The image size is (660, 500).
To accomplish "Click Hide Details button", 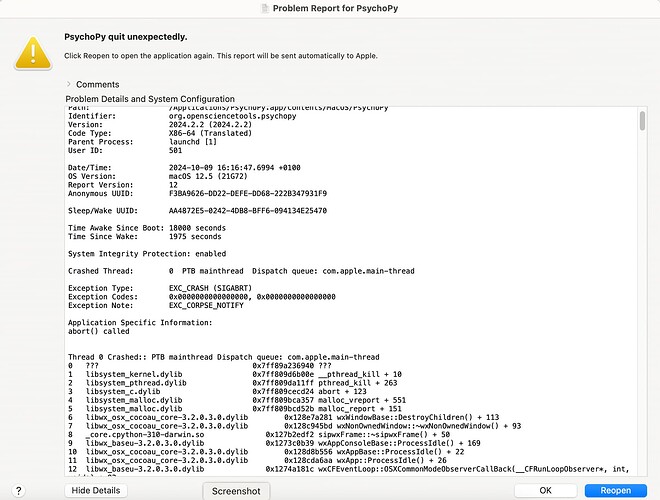I will pos(96,490).
